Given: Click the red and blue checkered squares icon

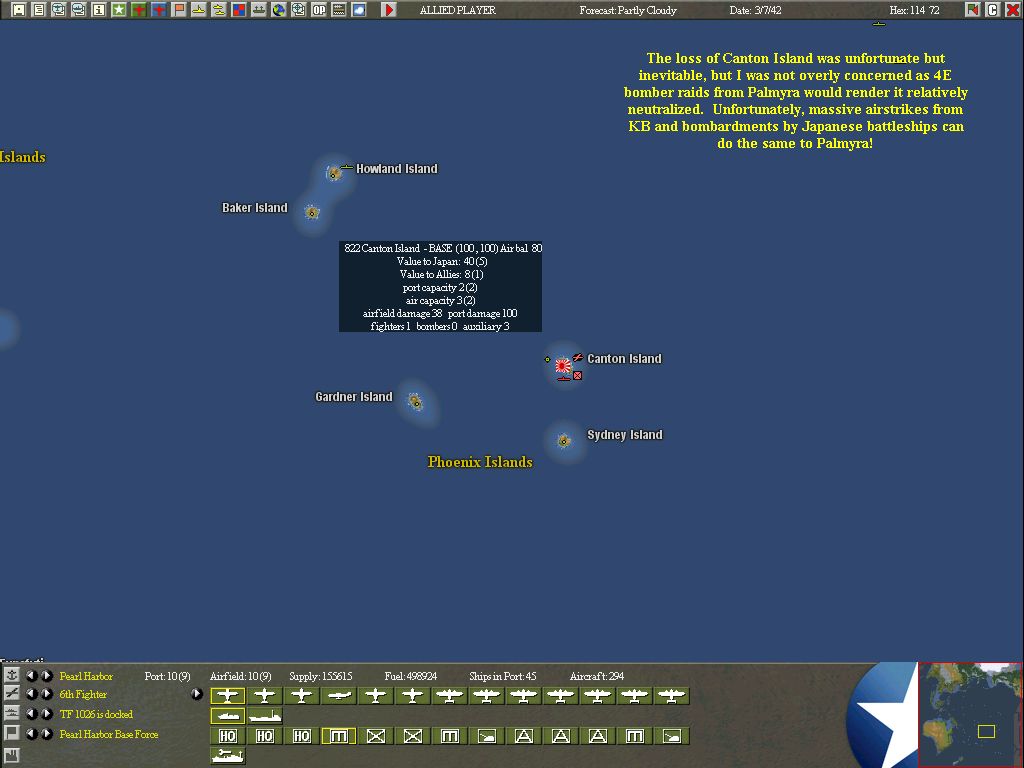Looking at the screenshot, I should [x=239, y=10].
